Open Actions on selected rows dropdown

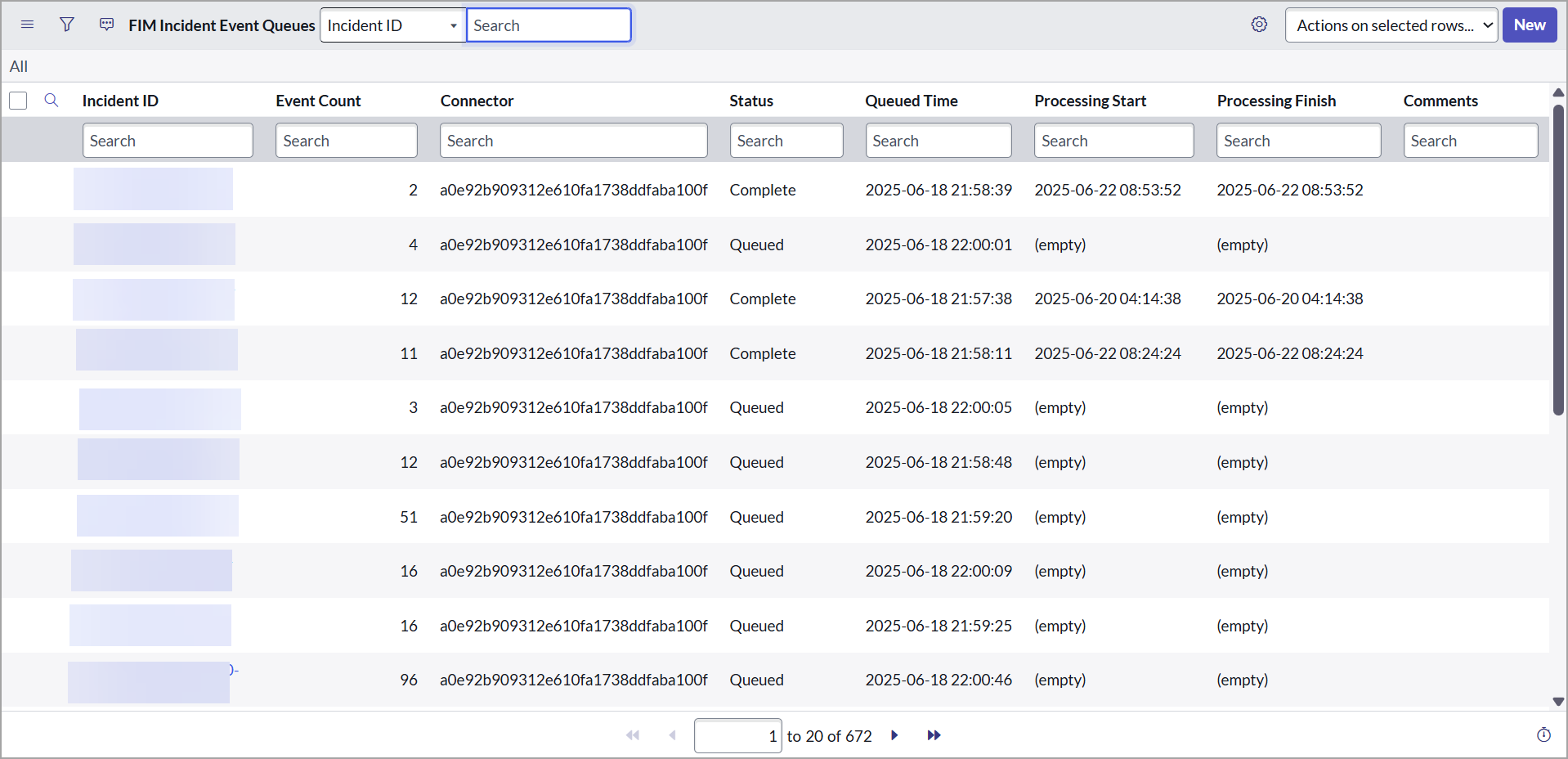point(1391,25)
